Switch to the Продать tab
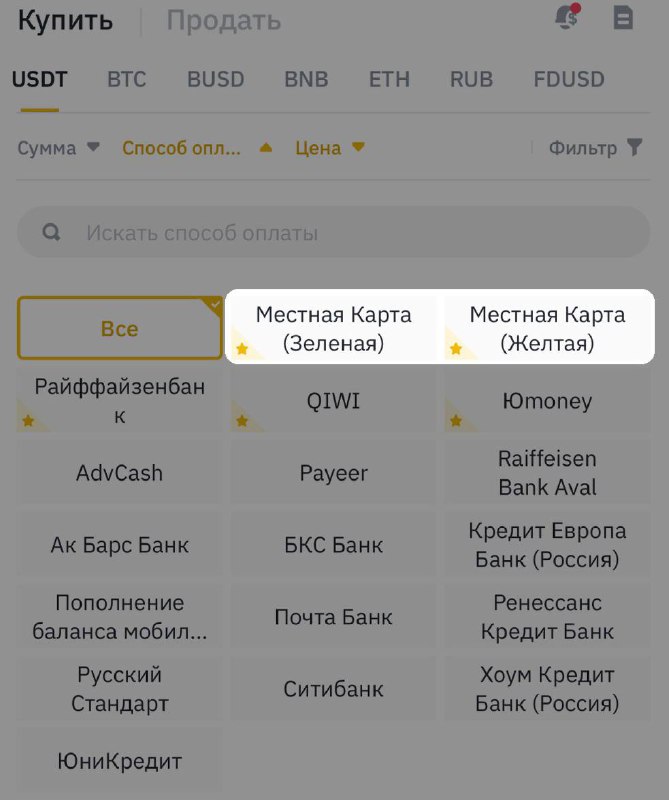Screen dimensions: 669x800 click(x=224, y=21)
